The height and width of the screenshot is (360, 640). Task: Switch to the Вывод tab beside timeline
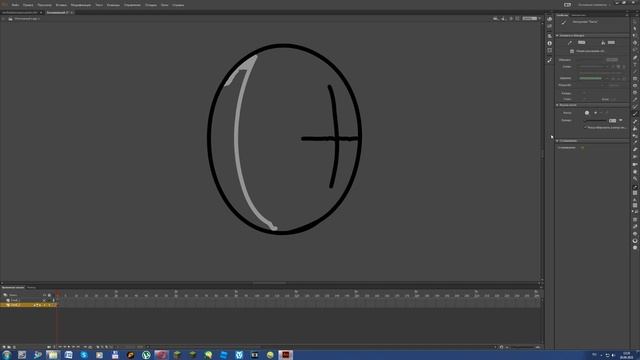[x=31, y=287]
